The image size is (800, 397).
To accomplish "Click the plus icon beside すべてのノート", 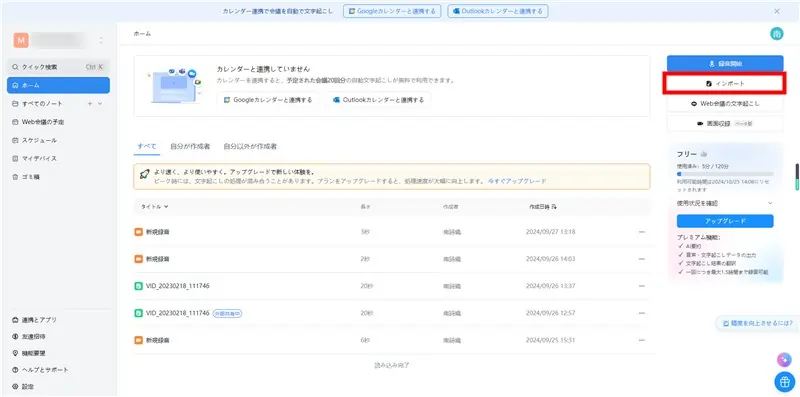I will click(90, 104).
